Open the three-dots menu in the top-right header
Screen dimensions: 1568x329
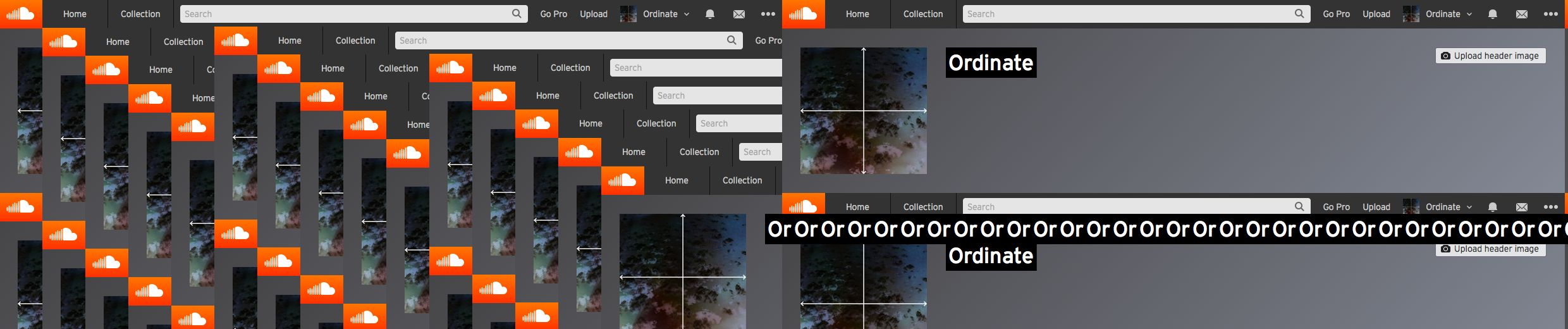(1551, 14)
